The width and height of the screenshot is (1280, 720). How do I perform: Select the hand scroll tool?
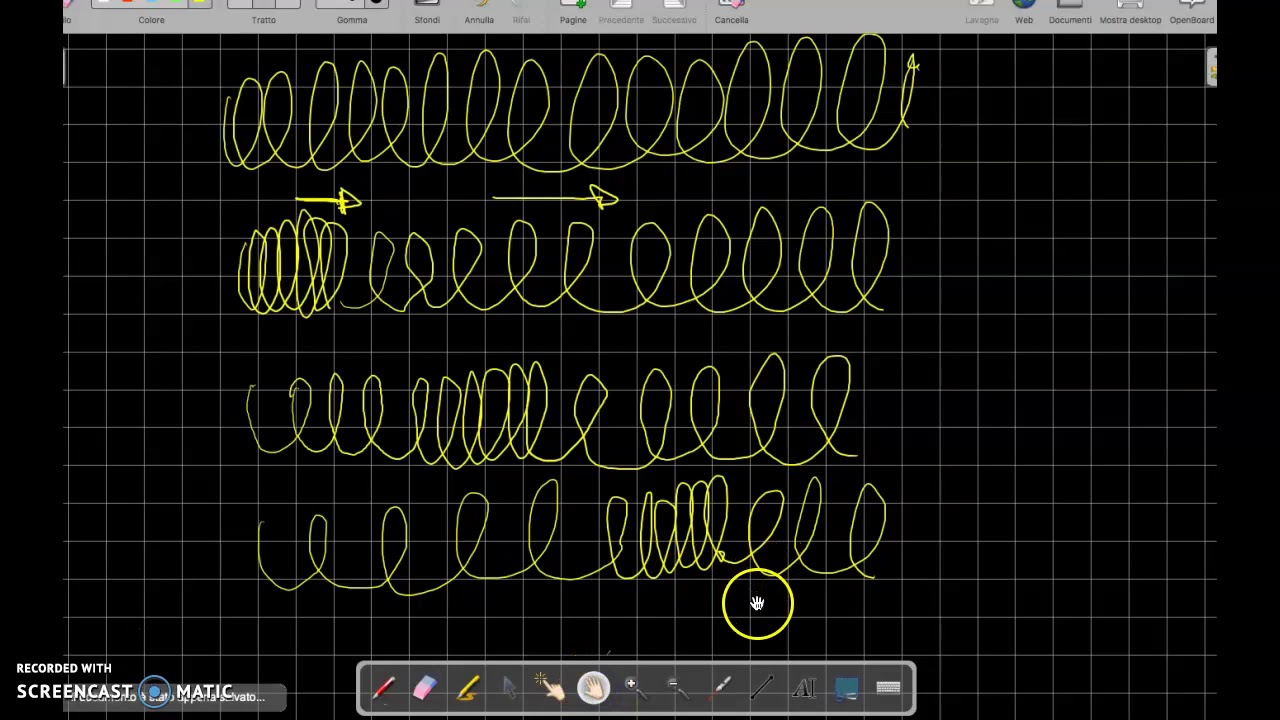click(x=593, y=688)
